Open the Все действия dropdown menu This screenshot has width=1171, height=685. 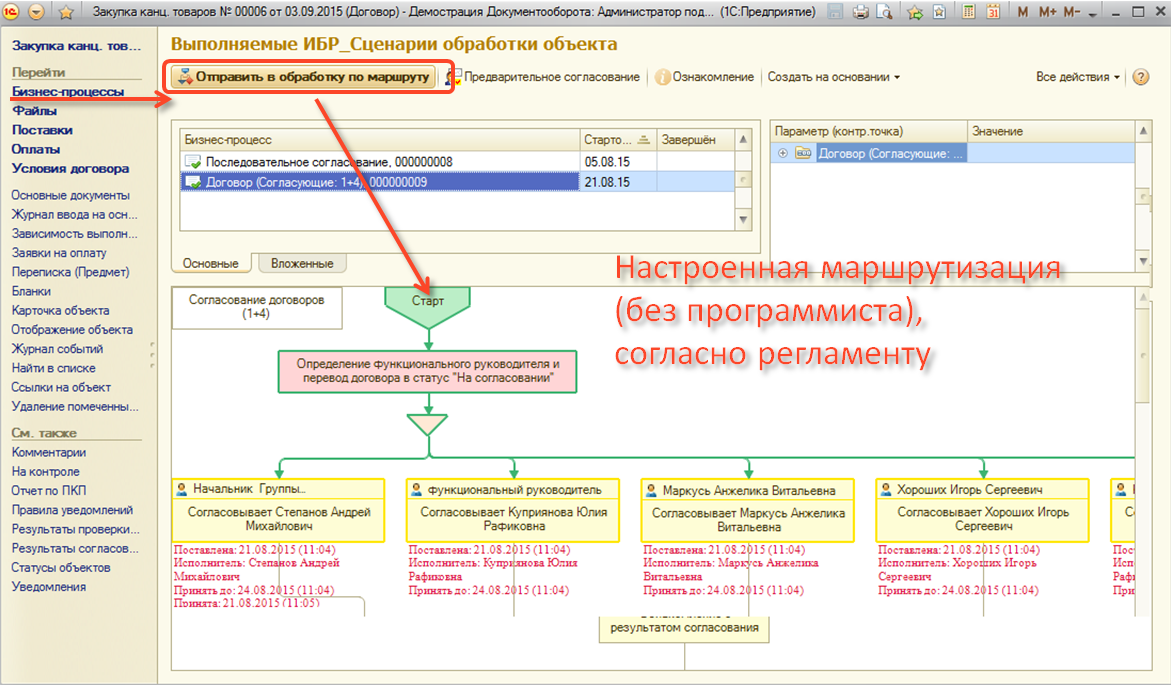[x=1078, y=77]
